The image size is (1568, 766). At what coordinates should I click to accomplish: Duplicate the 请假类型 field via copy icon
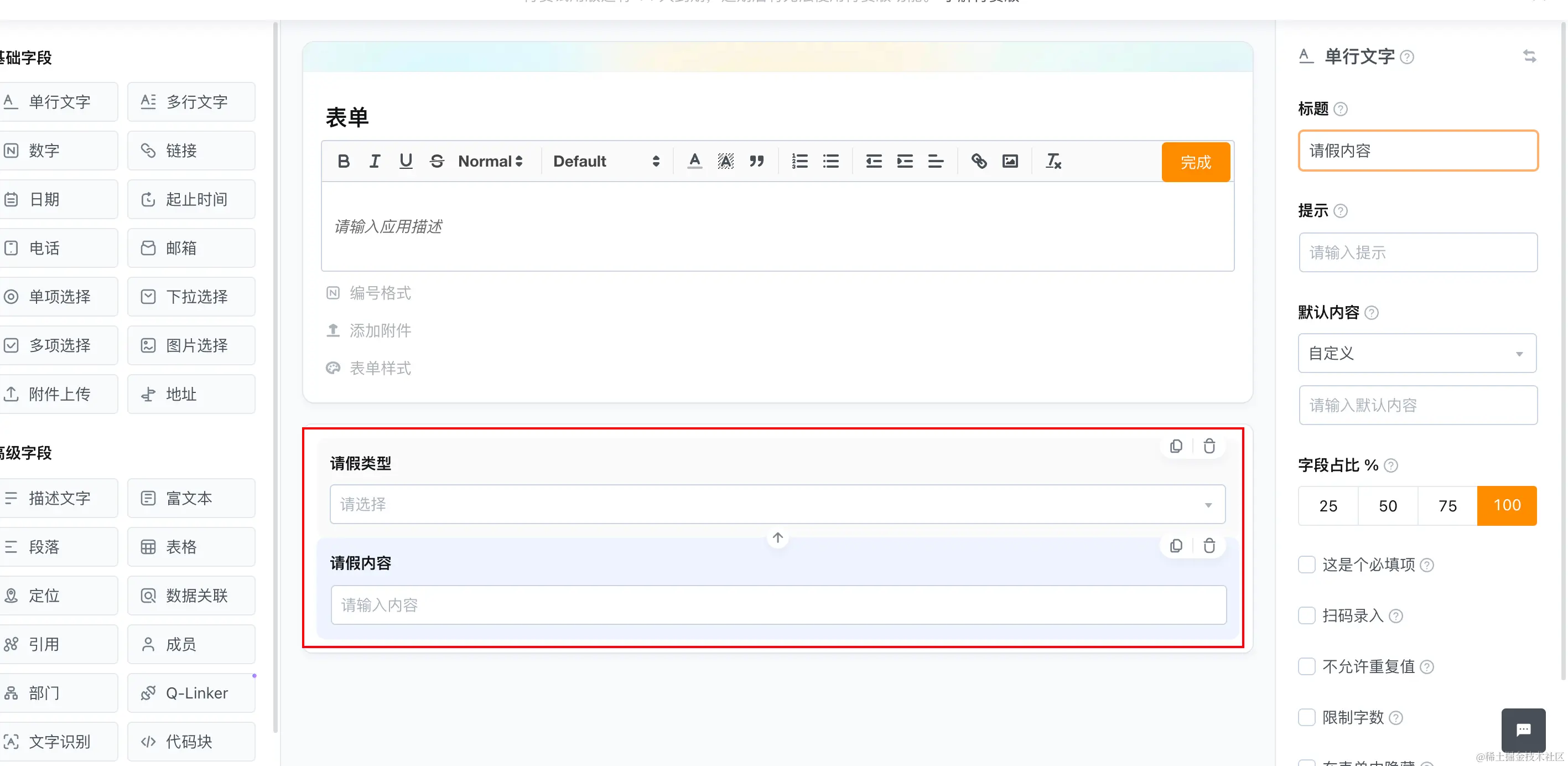coord(1176,446)
